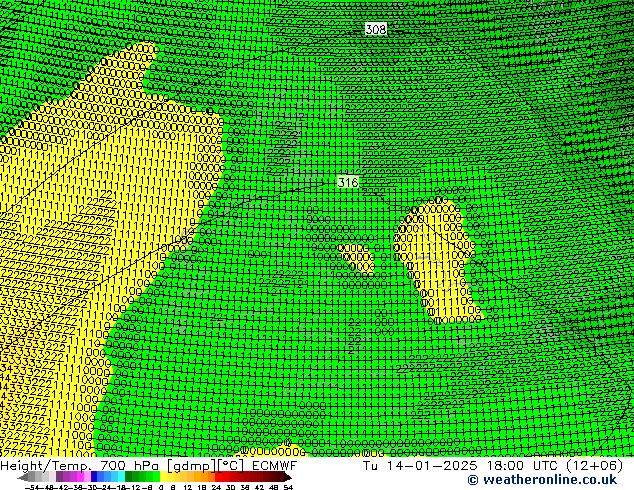The image size is (634, 490).
Task: Click the gray left arrow of the color scale
Action: click(23, 477)
